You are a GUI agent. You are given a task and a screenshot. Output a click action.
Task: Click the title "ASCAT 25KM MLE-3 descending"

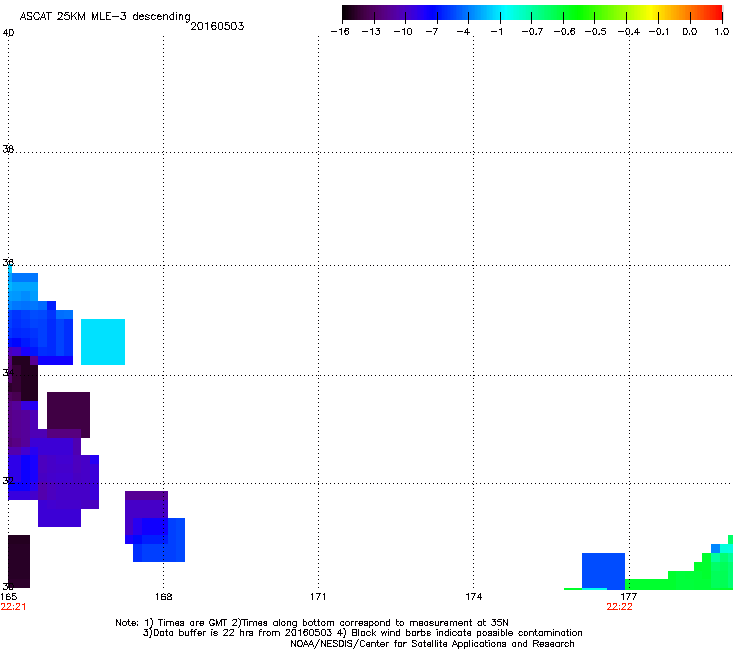(x=105, y=16)
